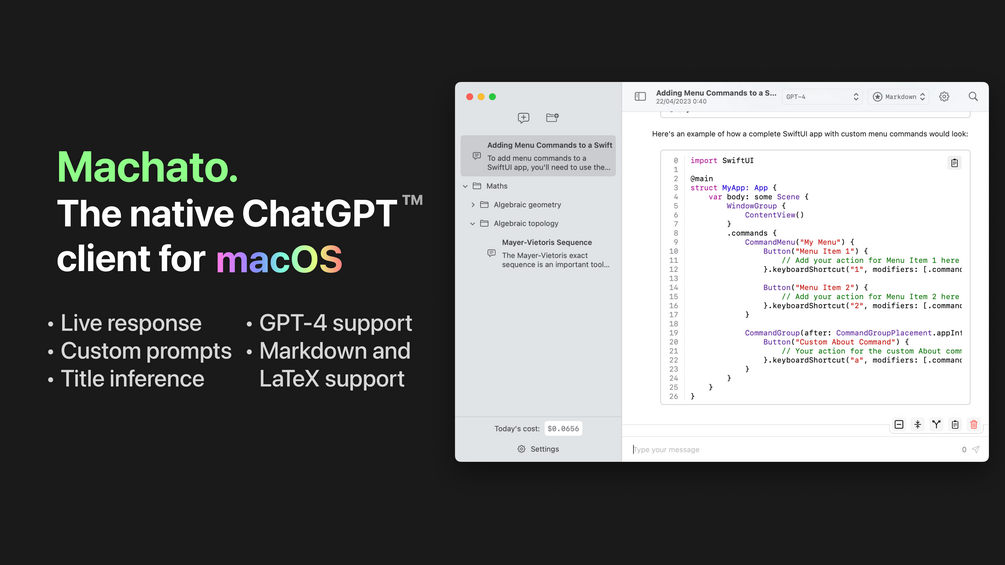This screenshot has width=1005, height=565.
Task: Click the search magnifier icon
Action: pyautogui.click(x=973, y=97)
